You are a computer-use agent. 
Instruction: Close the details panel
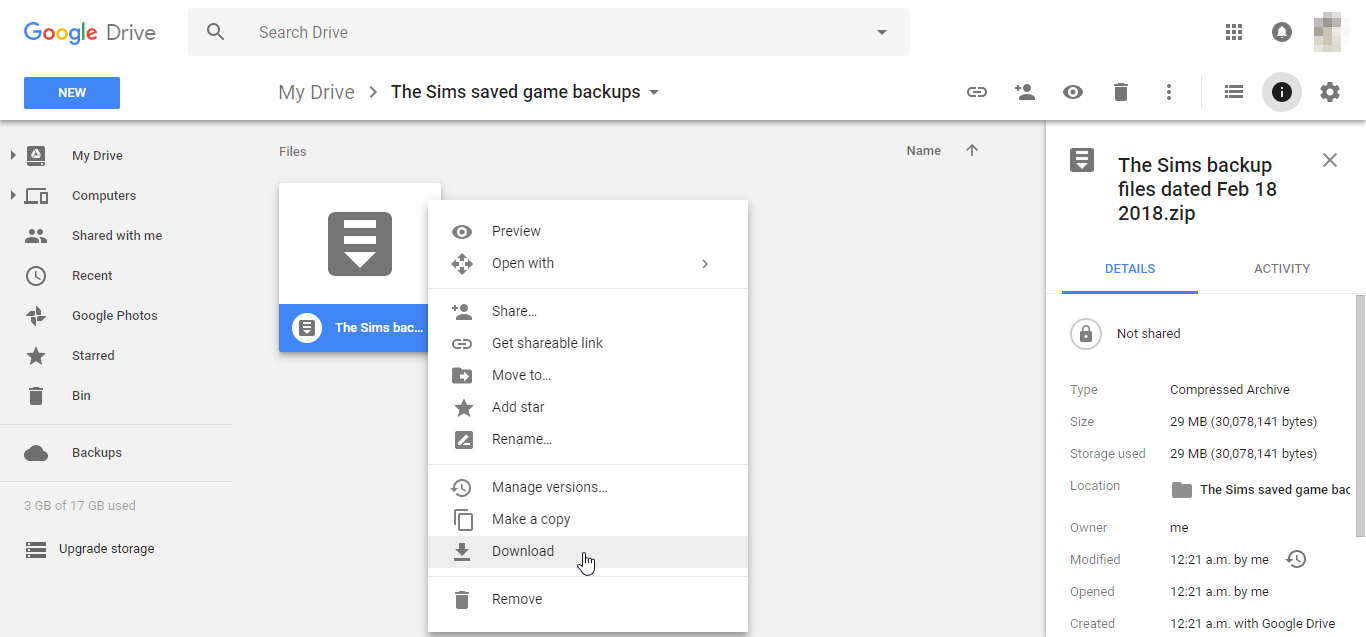tap(1330, 160)
